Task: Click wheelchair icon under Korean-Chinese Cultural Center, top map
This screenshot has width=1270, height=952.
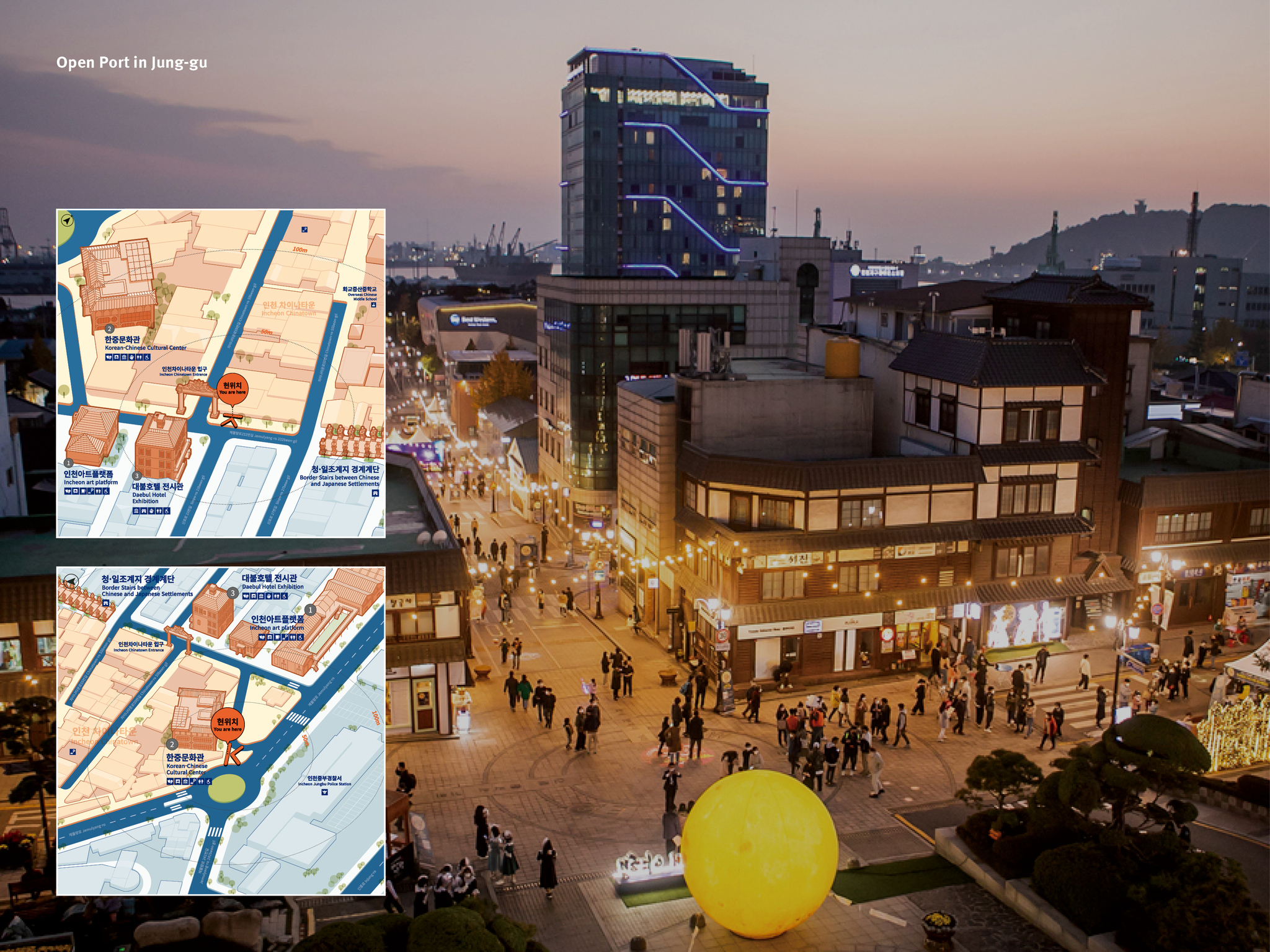Action: click(148, 357)
